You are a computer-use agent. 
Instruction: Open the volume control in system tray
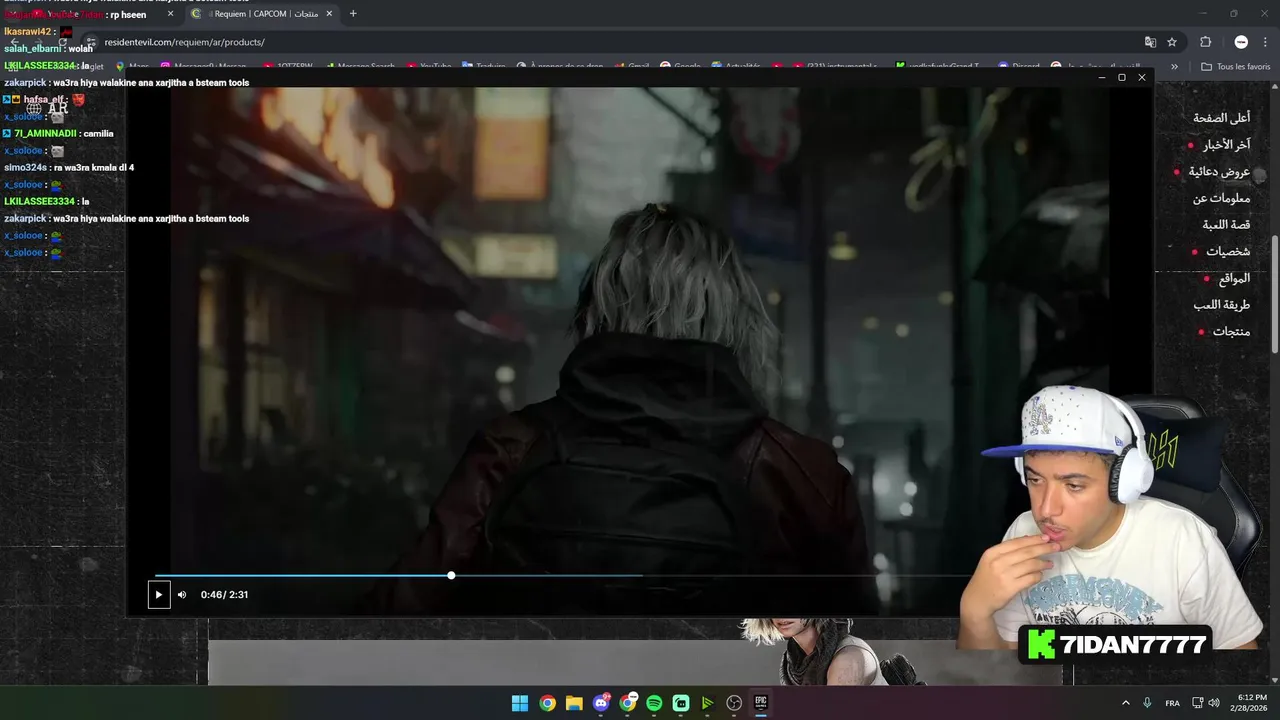click(1214, 703)
